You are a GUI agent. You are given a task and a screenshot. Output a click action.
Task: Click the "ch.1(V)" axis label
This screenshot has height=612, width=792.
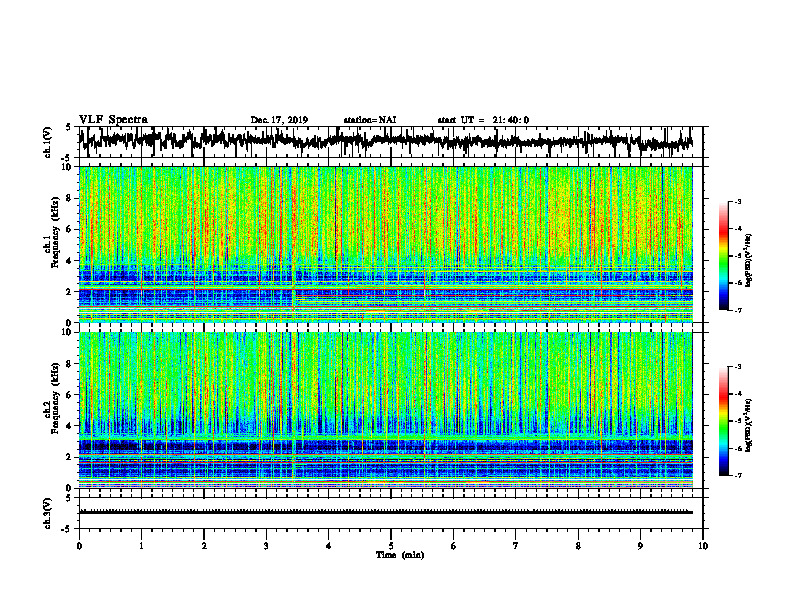point(47,143)
